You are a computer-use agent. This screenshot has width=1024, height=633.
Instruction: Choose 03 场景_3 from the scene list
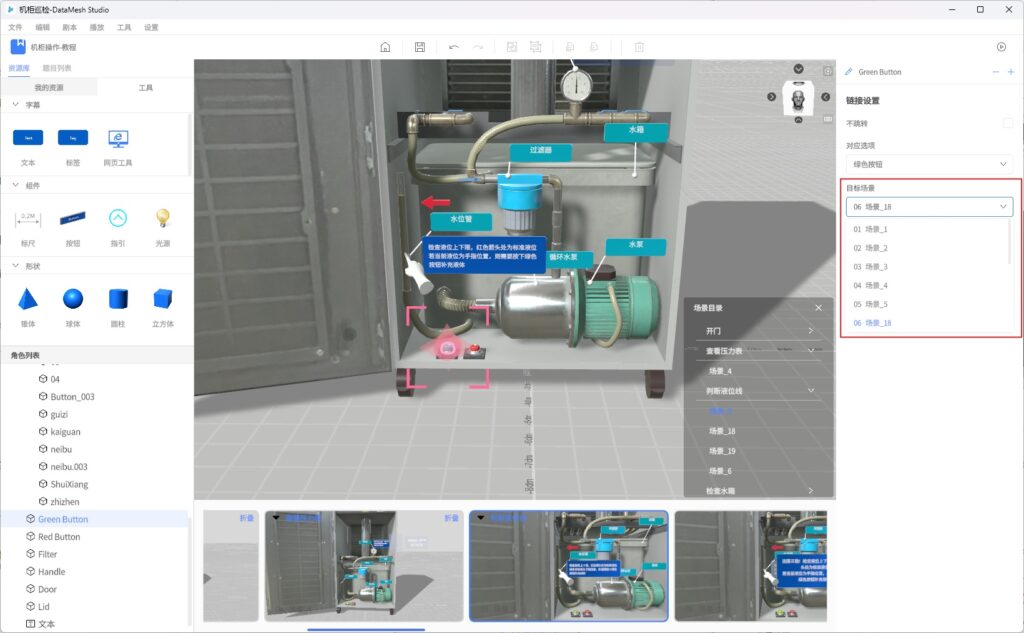pyautogui.click(x=871, y=267)
